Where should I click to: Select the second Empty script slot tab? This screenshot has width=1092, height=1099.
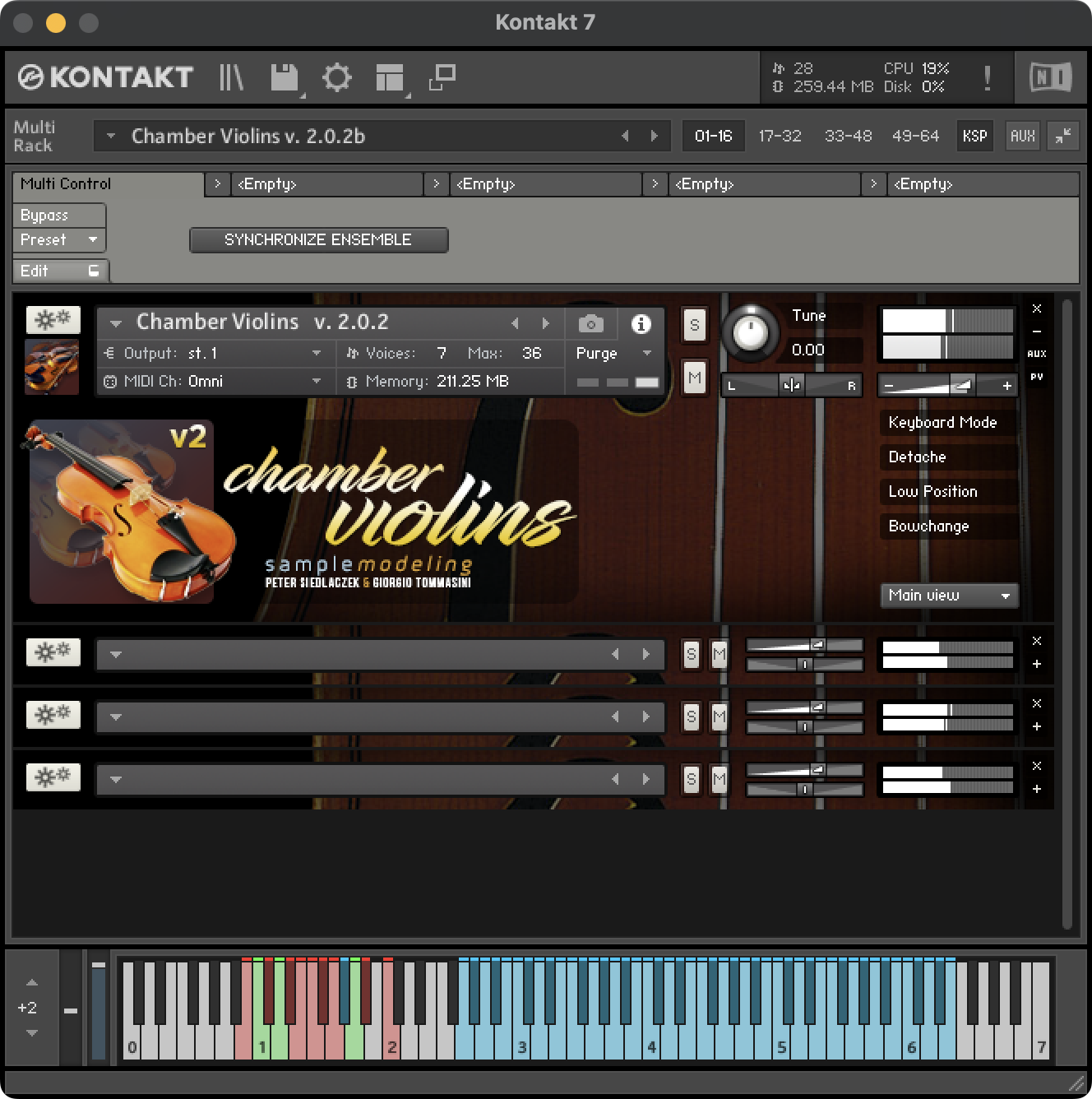coord(545,184)
